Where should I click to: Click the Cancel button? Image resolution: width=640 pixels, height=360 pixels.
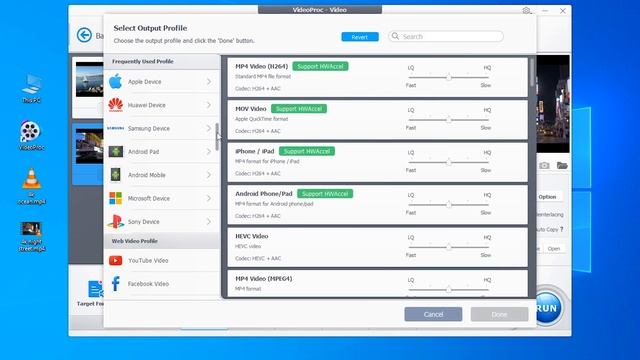pos(433,314)
